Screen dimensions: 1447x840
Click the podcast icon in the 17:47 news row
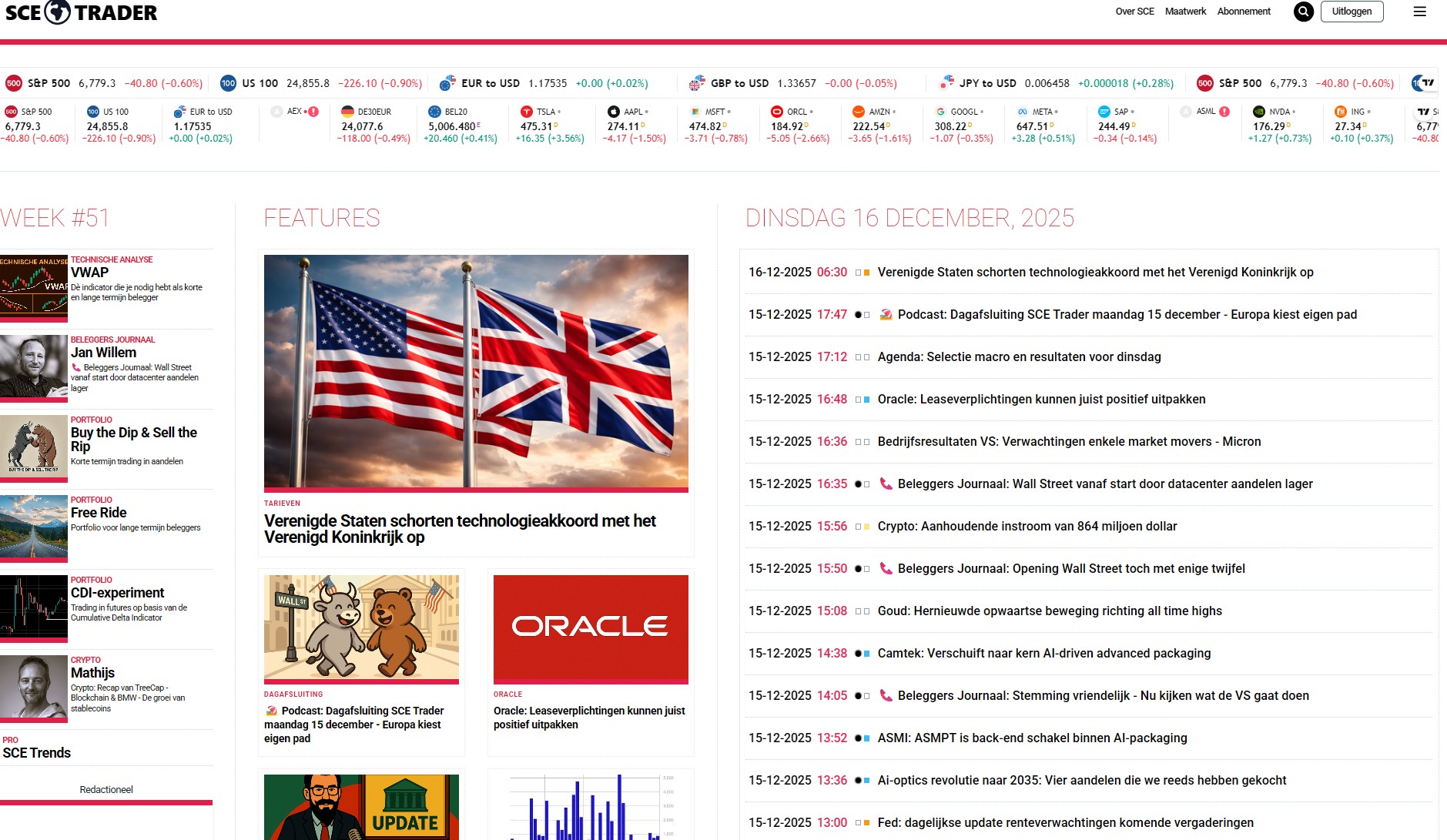pos(886,314)
